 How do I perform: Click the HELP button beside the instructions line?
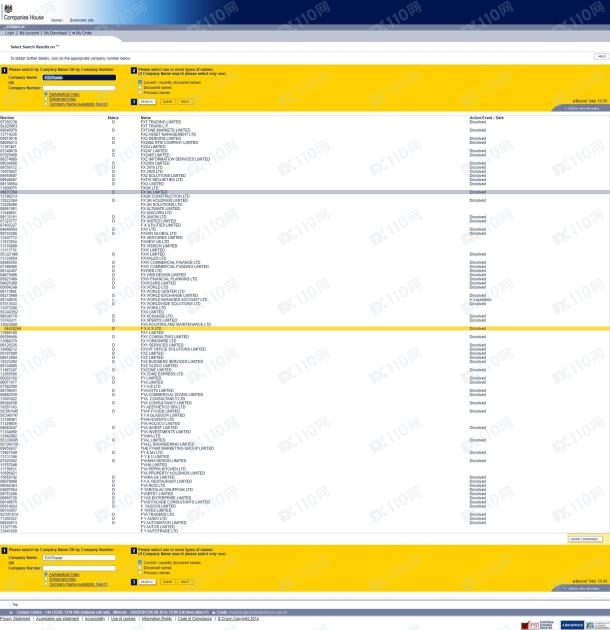click(601, 57)
